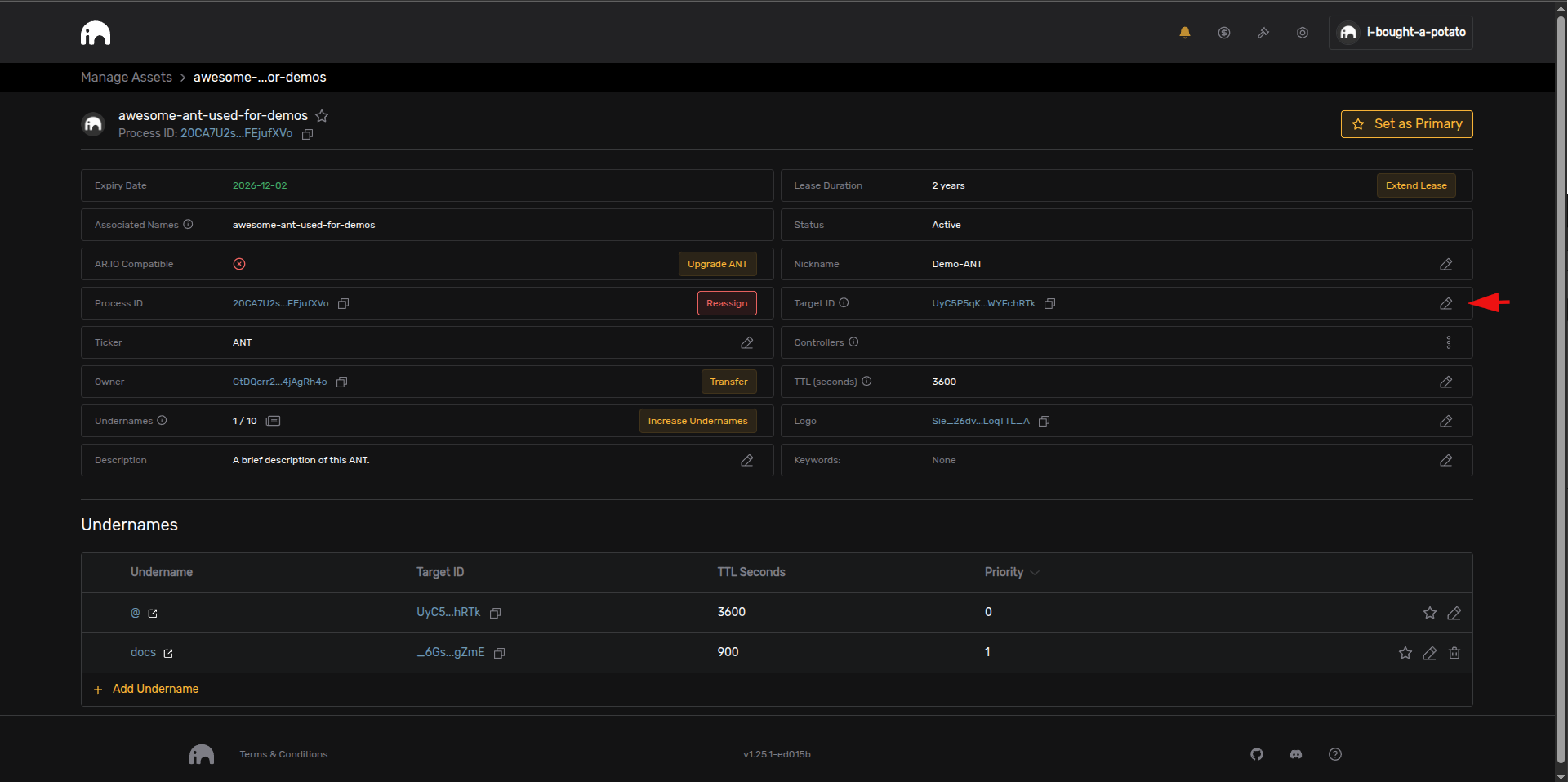1568x782 pixels.
Task: Go to Manage Assets breadcrumb
Action: pos(127,77)
